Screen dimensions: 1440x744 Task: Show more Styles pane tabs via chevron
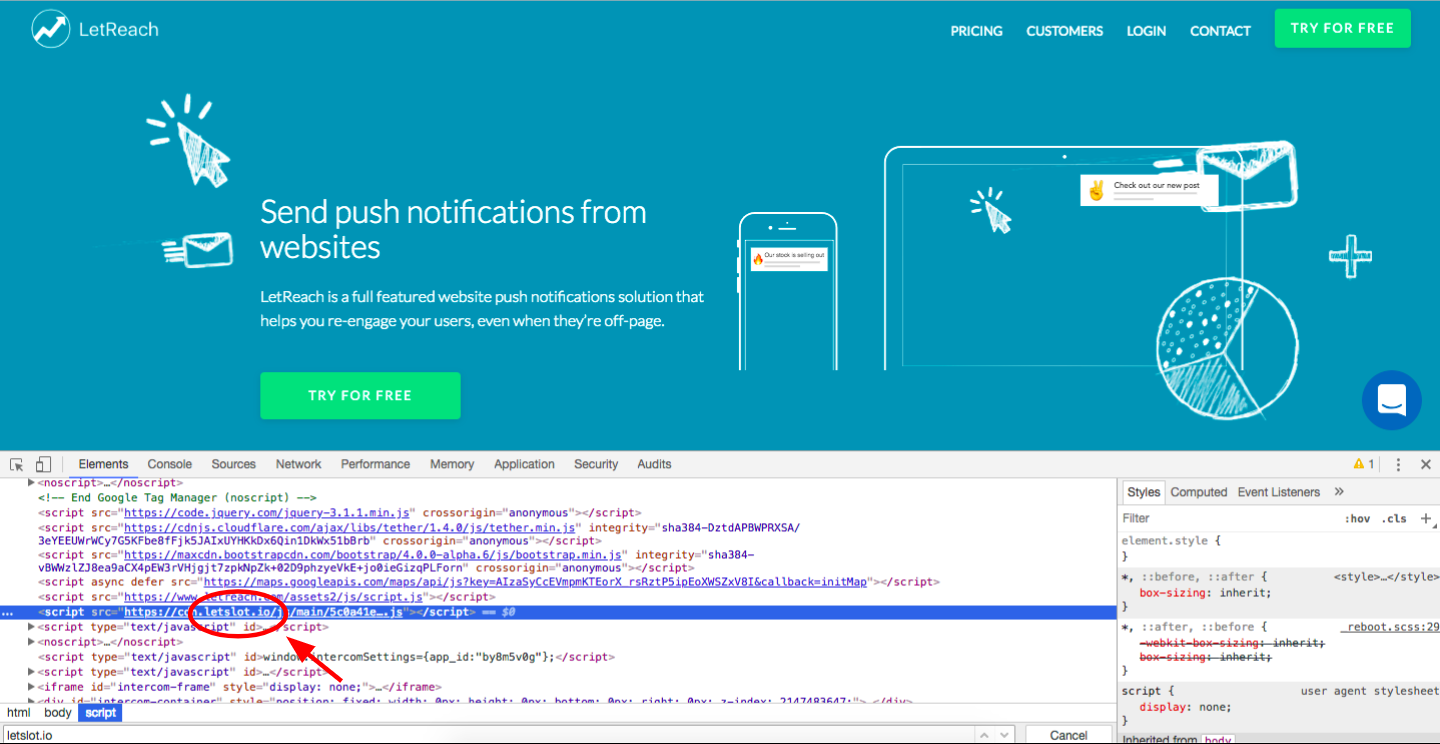1339,492
